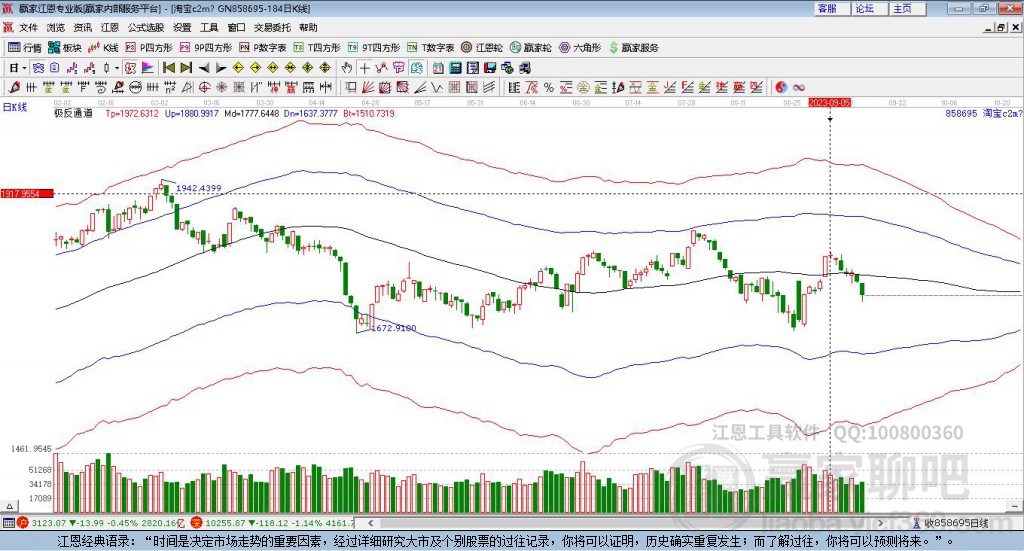This screenshot has height=551, width=1024.
Task: Click the 1917.9554 red price tag
Action: click(27, 194)
